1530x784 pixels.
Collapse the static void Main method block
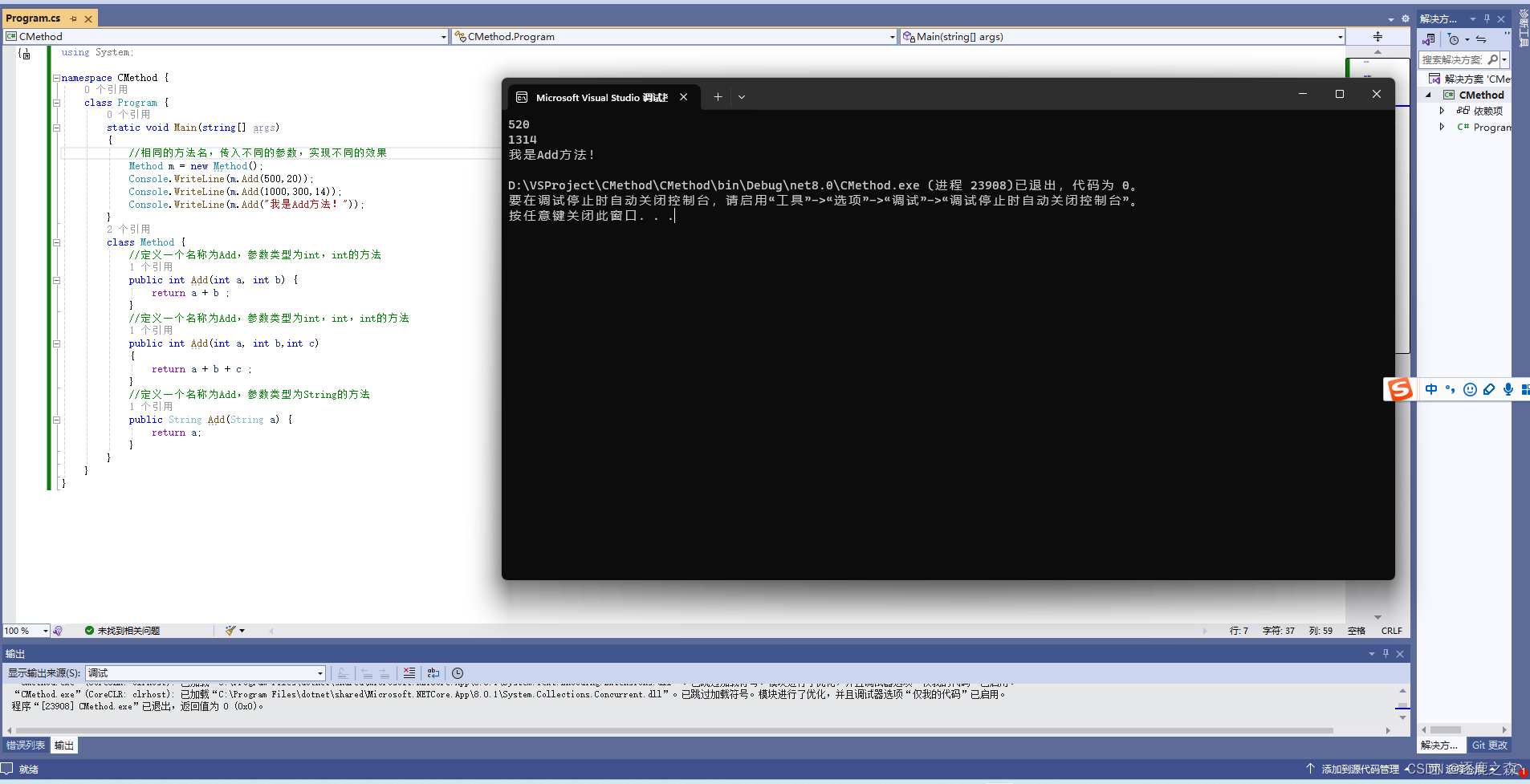pyautogui.click(x=56, y=128)
